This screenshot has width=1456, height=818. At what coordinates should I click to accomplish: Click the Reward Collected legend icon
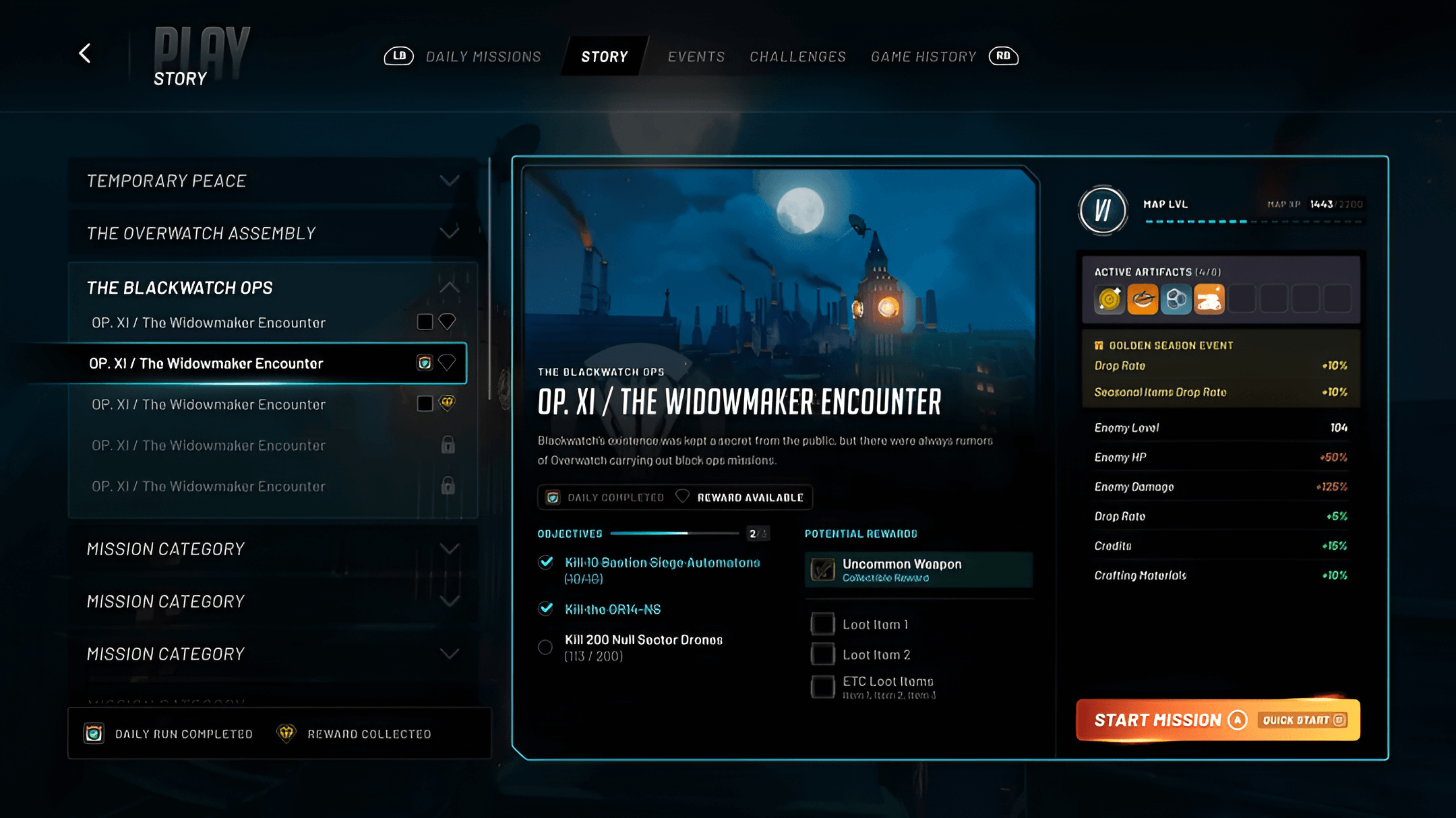(286, 733)
